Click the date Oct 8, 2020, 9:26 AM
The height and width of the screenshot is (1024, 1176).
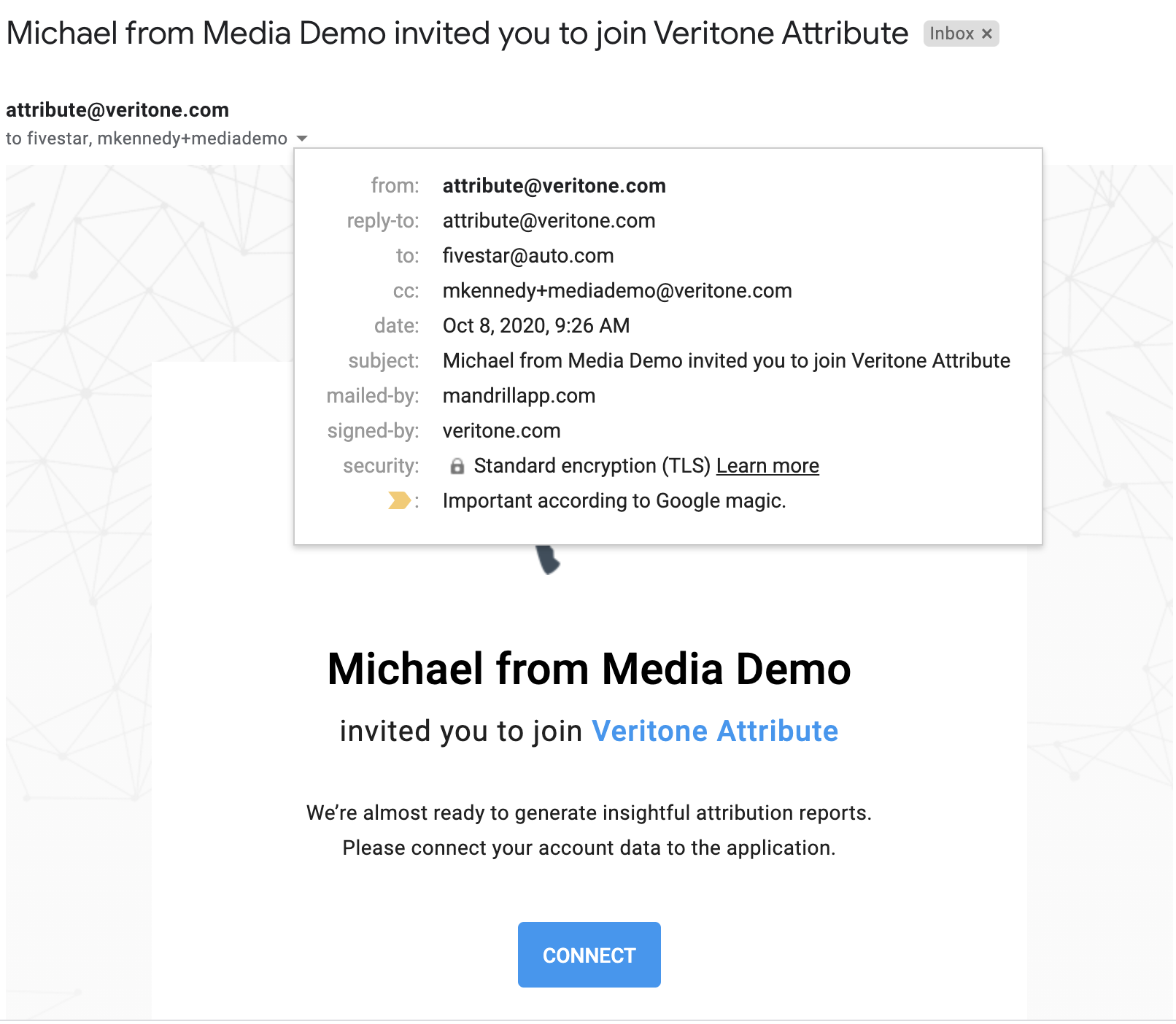(x=535, y=326)
